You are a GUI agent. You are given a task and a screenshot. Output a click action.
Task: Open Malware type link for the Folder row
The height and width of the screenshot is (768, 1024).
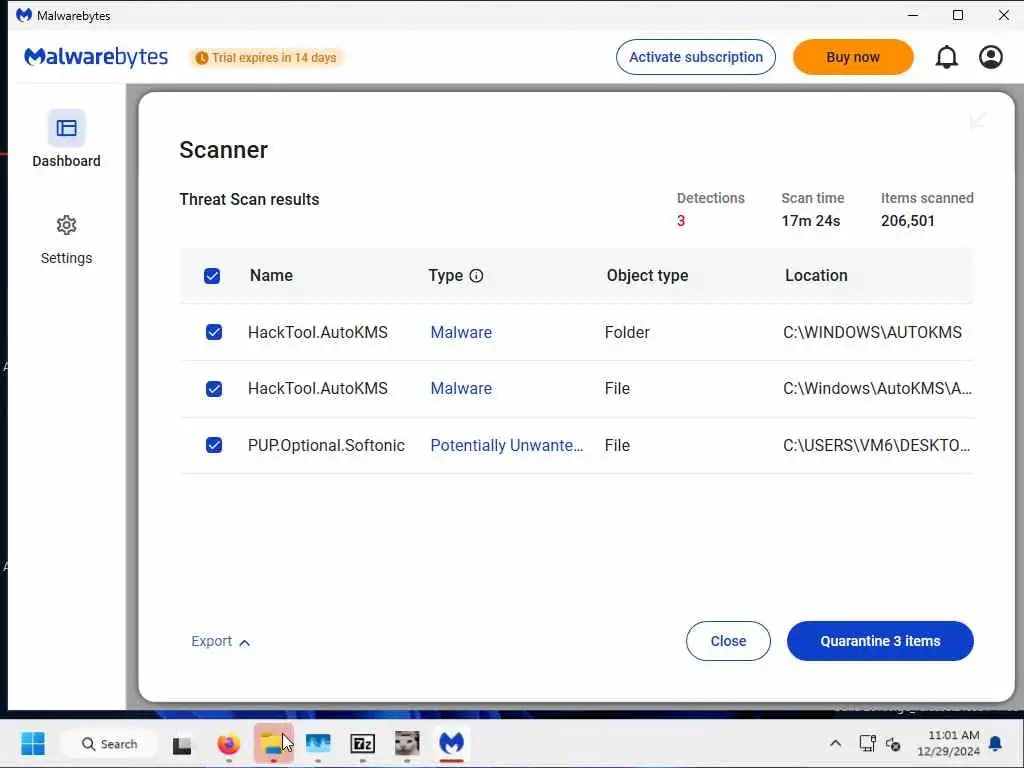click(461, 332)
